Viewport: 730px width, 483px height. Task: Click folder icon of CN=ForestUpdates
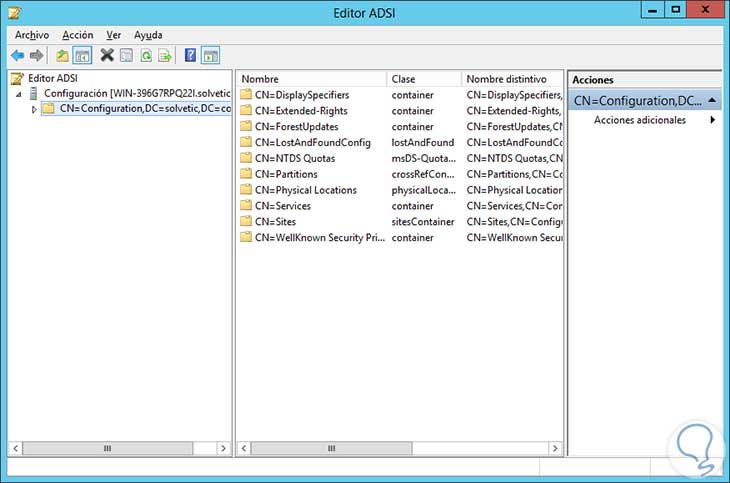point(246,126)
